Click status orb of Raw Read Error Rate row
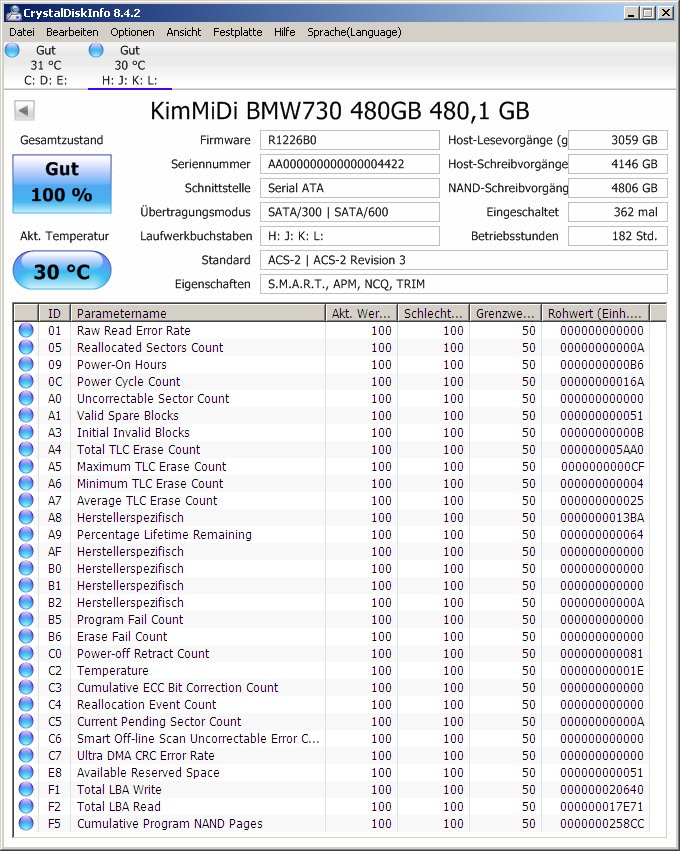The height and width of the screenshot is (851, 680). (x=26, y=330)
